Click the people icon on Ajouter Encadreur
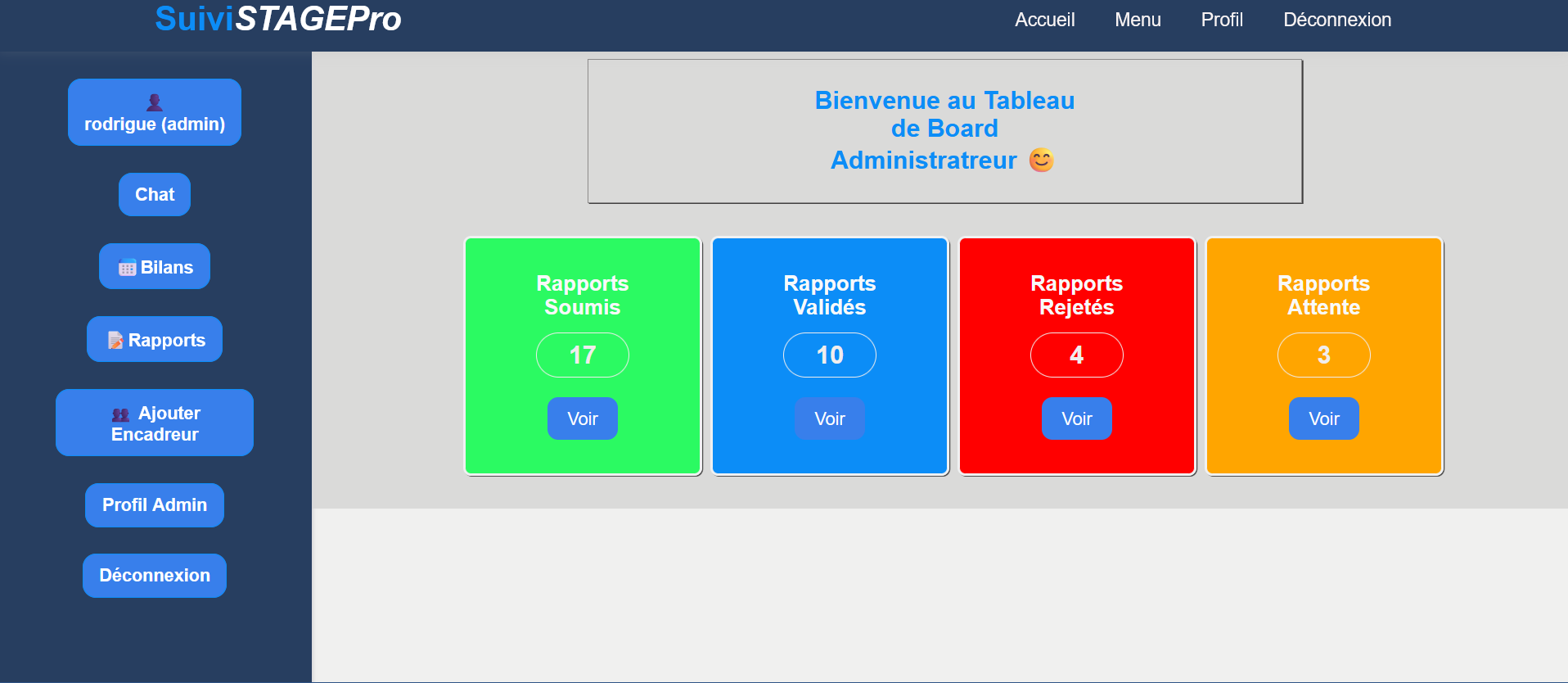The width and height of the screenshot is (1568, 683). tap(121, 414)
